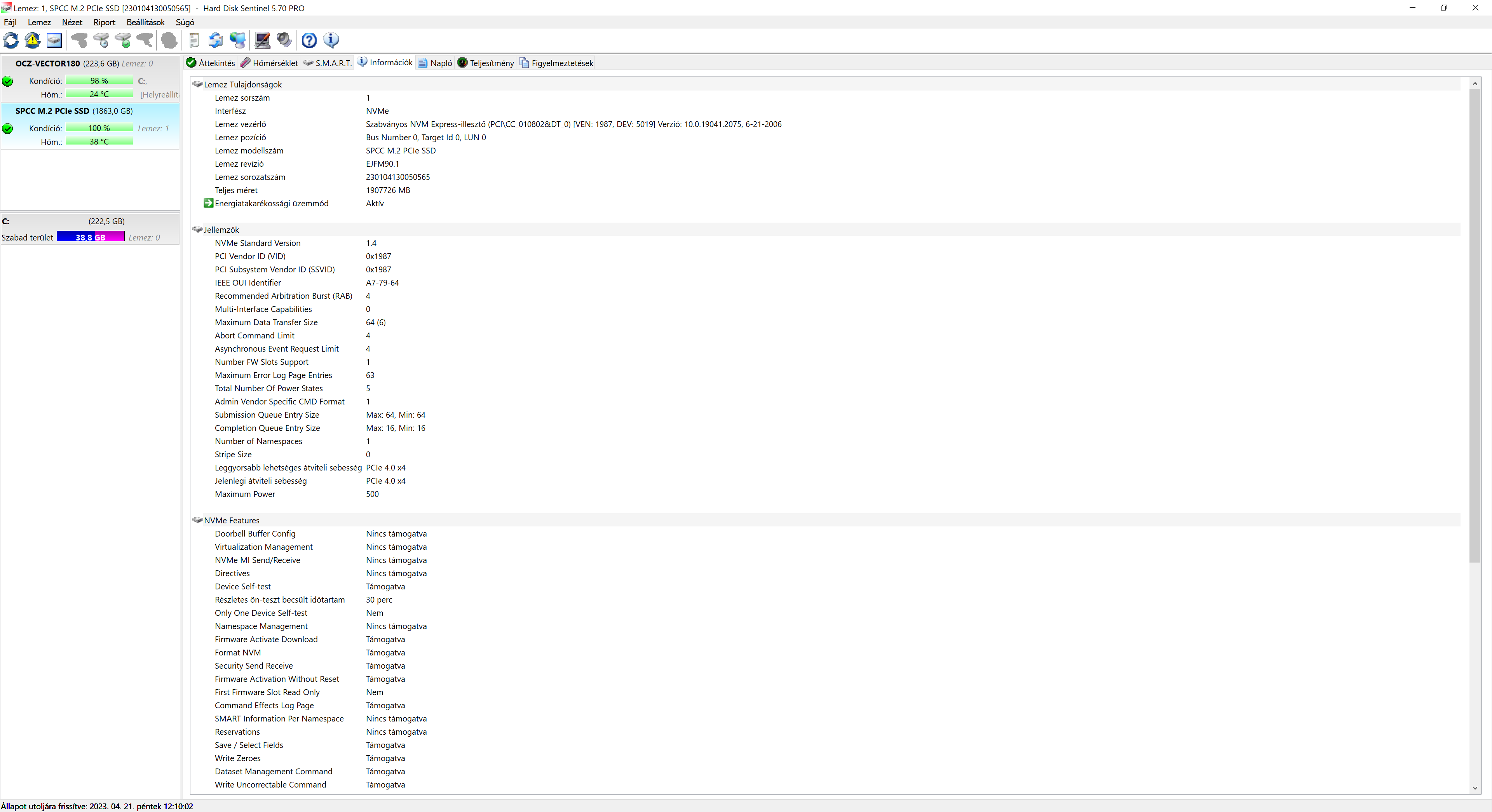Click the first greyed disk test toolbar icon
Viewport: 1492px width, 812px height.
pos(79,40)
